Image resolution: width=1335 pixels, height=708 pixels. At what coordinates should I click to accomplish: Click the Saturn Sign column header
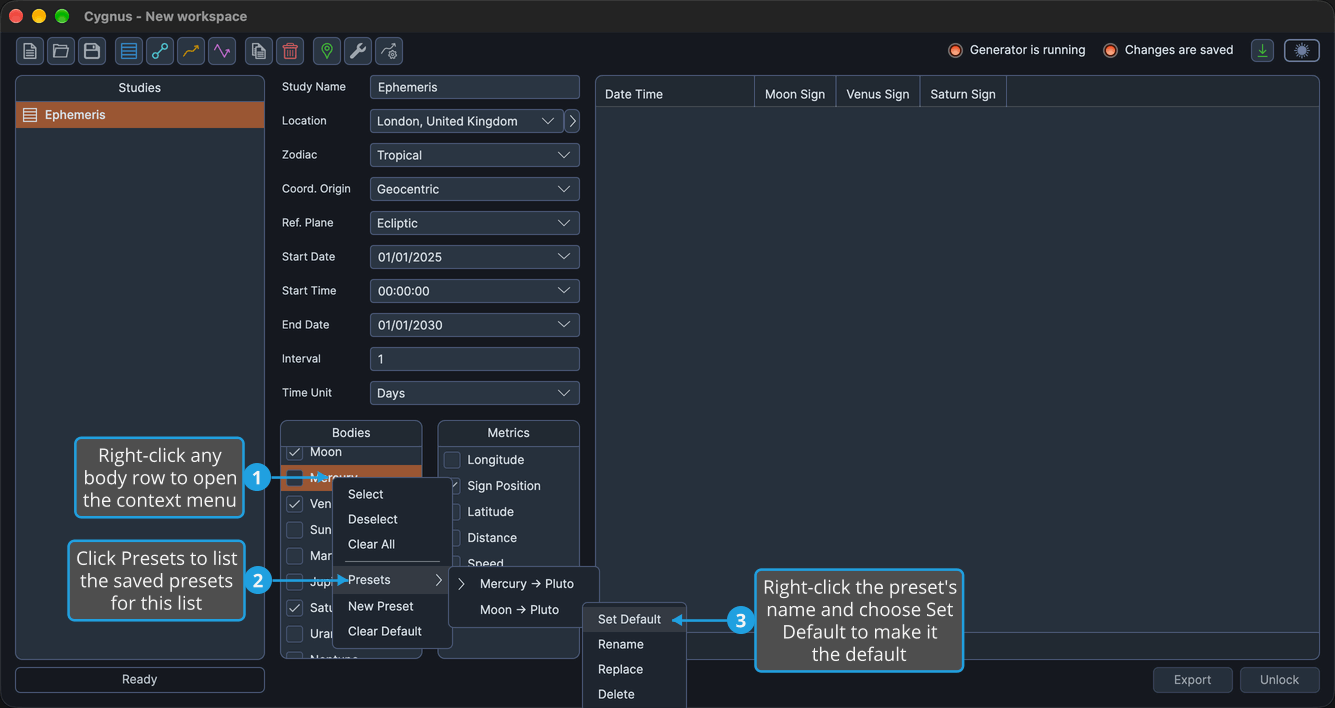(x=963, y=94)
